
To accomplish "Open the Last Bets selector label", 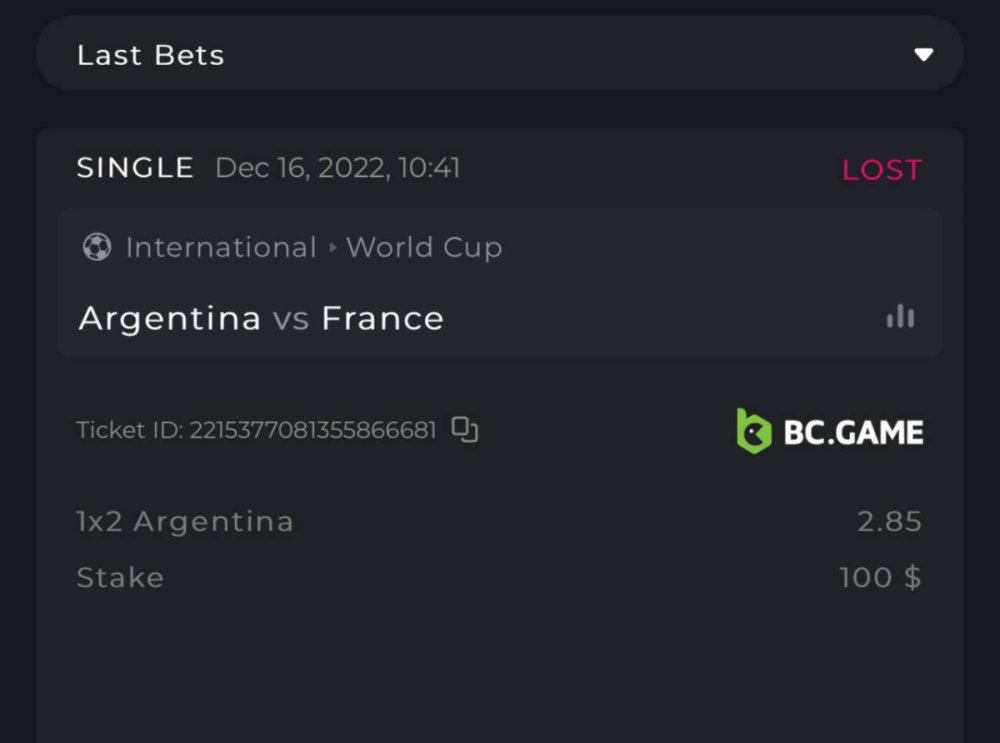I will click(x=150, y=55).
